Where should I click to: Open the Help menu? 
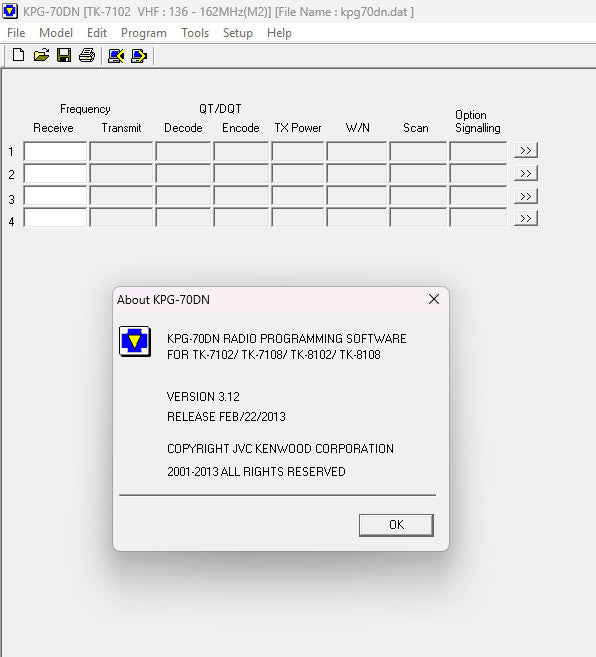click(x=279, y=33)
